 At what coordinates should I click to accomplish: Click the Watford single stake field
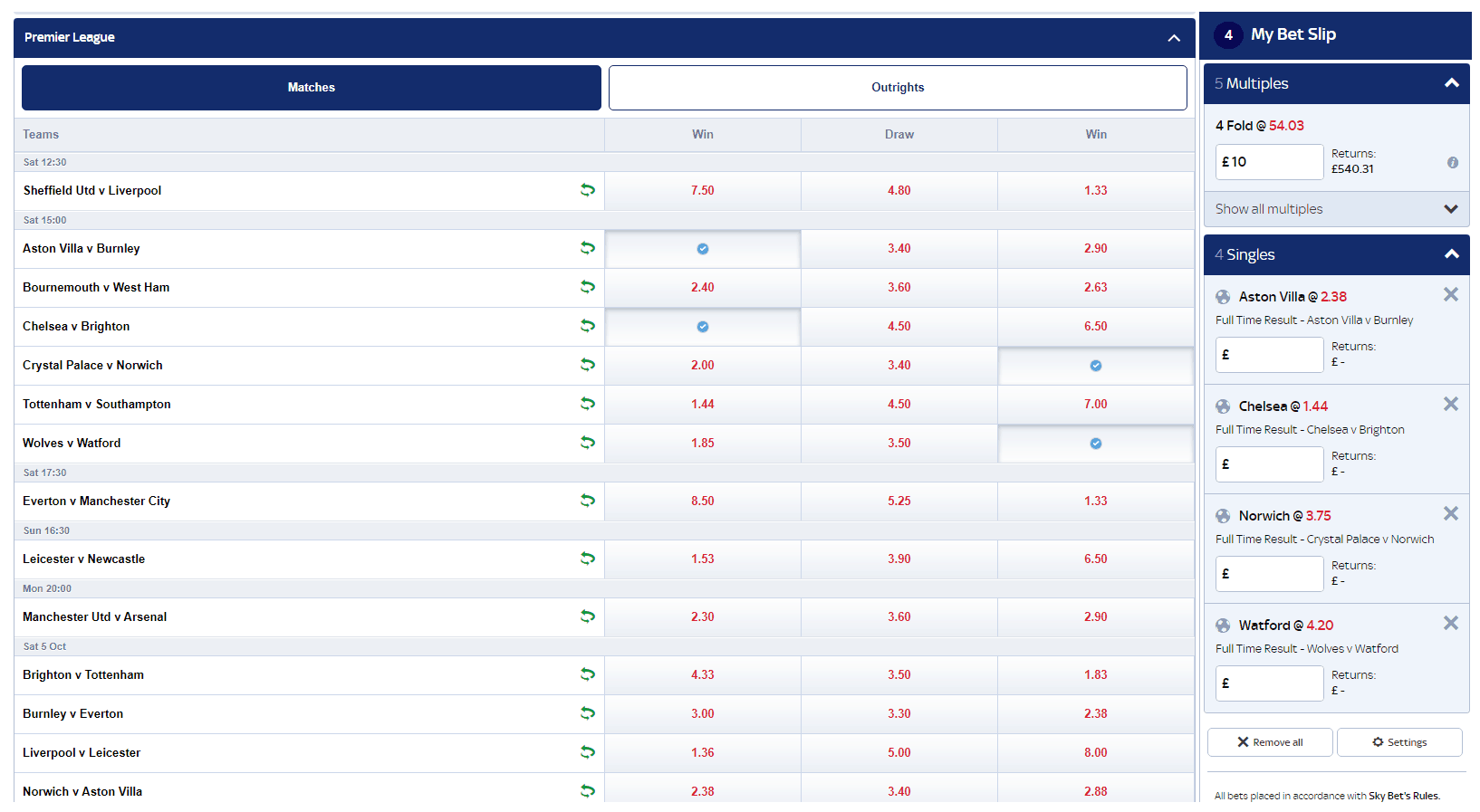pyautogui.click(x=1269, y=683)
